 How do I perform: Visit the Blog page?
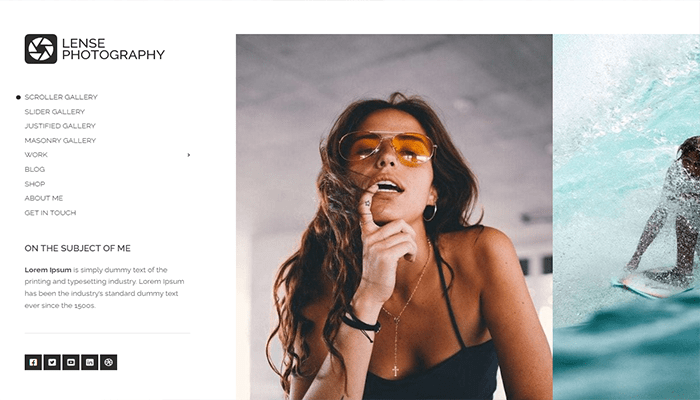click(35, 169)
